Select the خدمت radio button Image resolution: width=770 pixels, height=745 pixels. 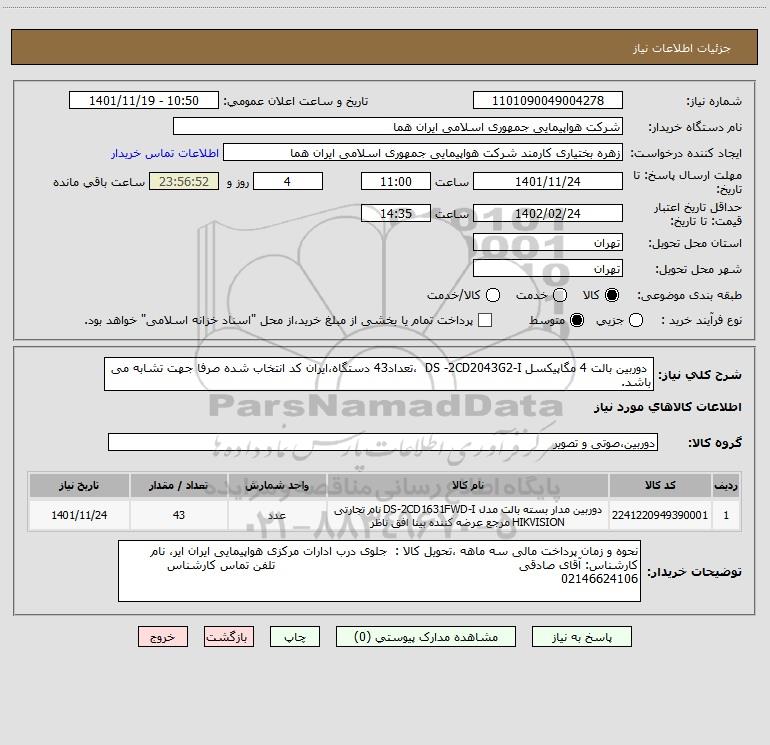[x=560, y=295]
